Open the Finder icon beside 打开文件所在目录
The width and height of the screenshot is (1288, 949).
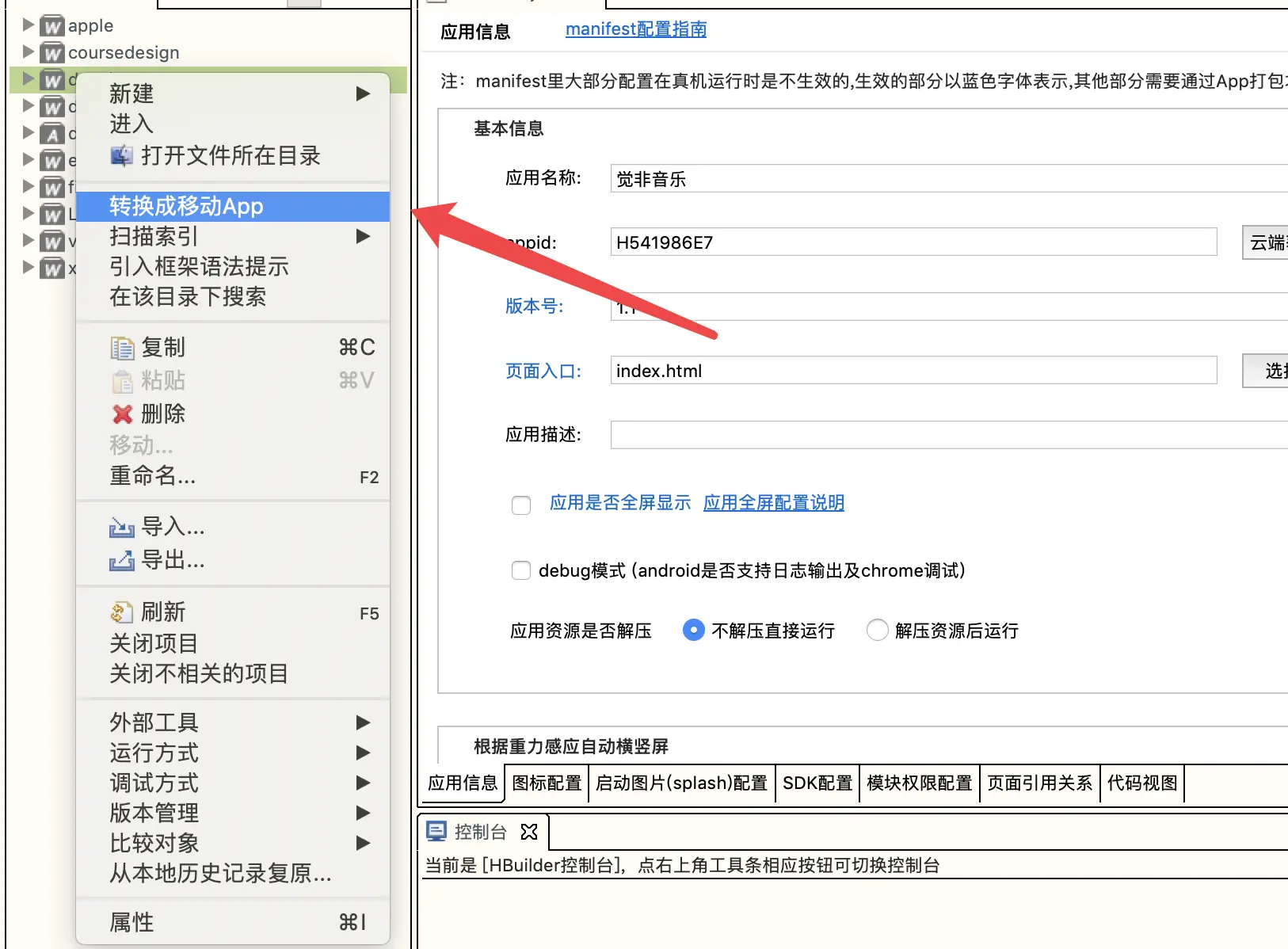pos(121,155)
